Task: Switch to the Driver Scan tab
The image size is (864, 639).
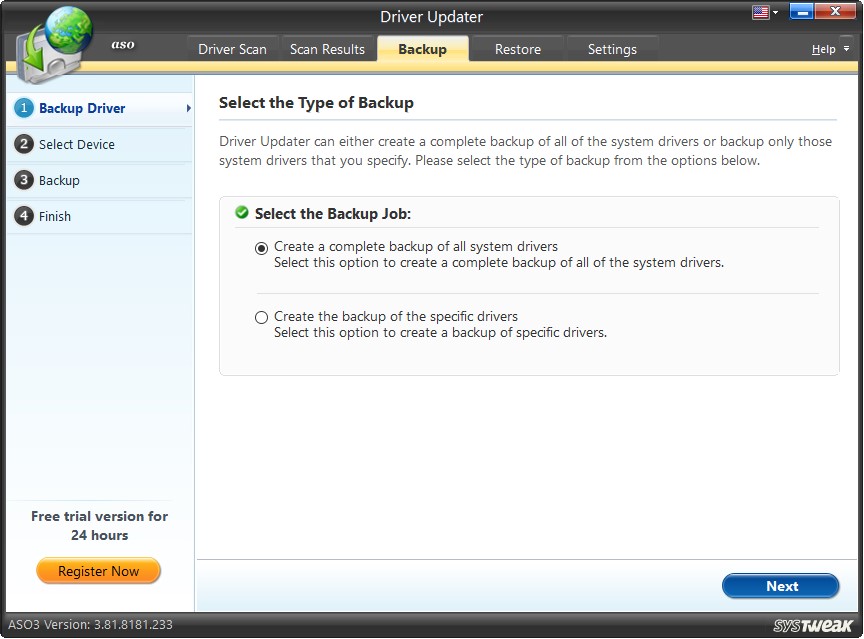Action: click(232, 48)
